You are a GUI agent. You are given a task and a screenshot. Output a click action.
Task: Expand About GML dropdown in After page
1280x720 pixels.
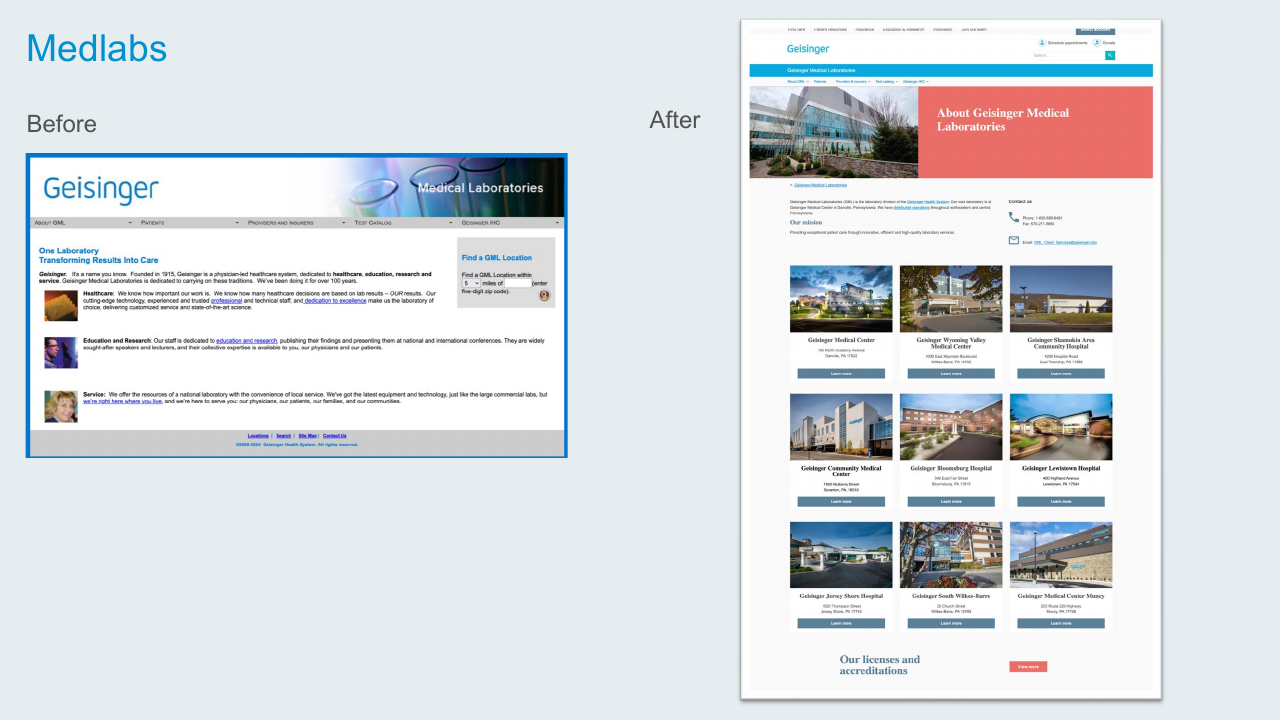pyautogui.click(x=798, y=81)
